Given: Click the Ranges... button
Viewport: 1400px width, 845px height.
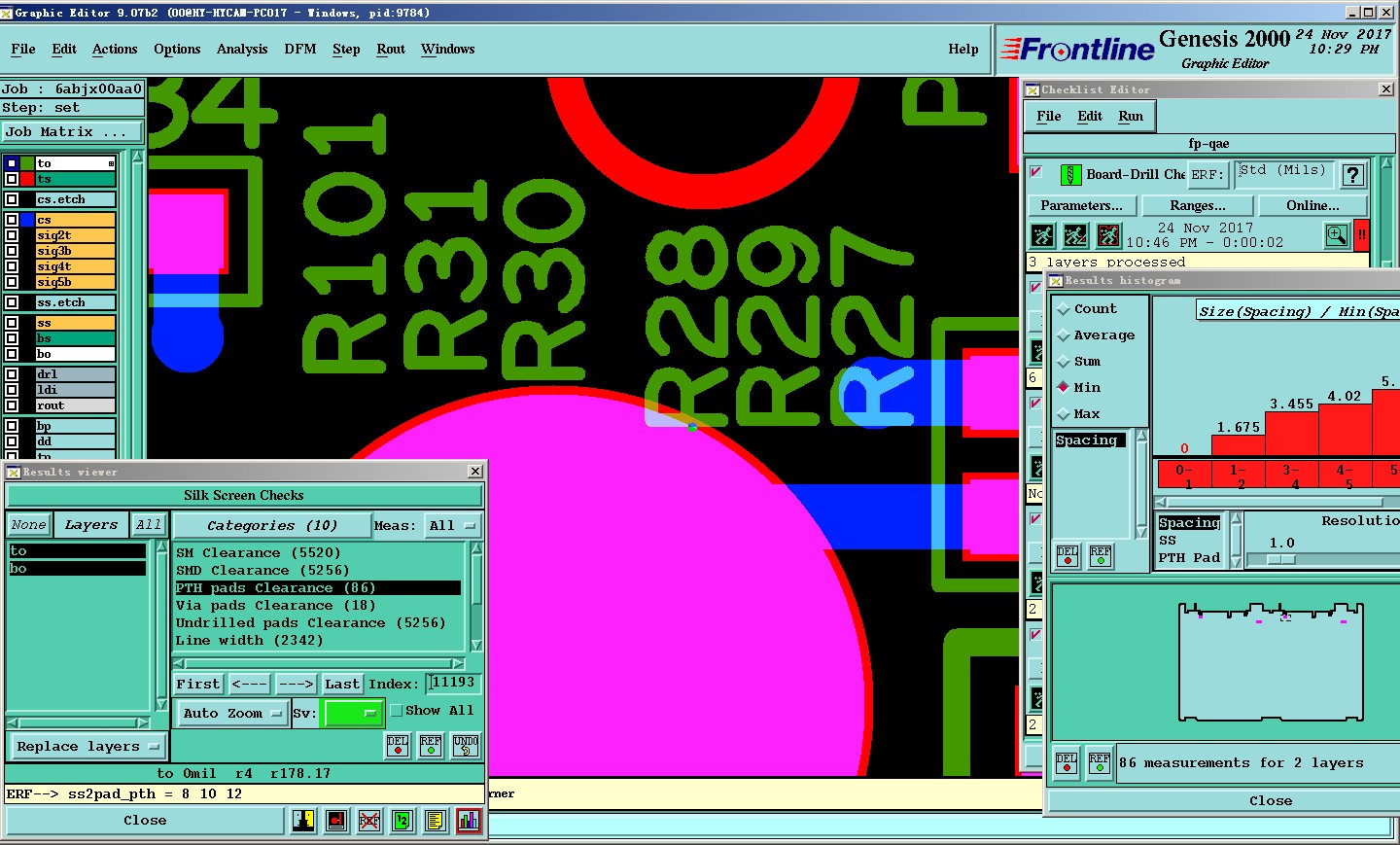Looking at the screenshot, I should coord(1198,206).
